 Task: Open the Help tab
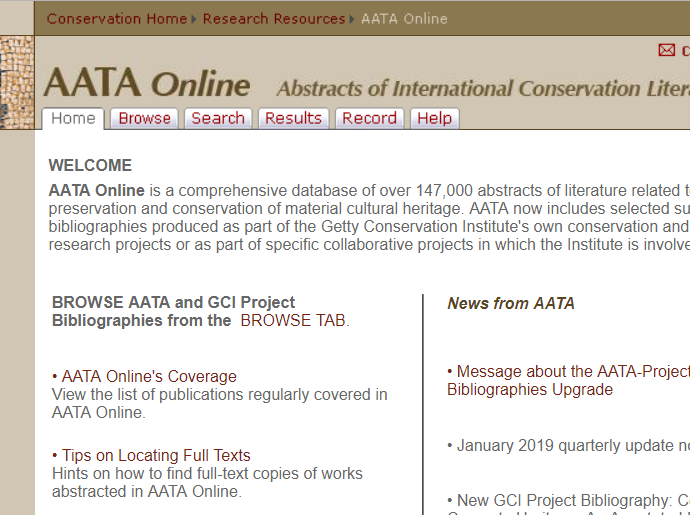(435, 118)
